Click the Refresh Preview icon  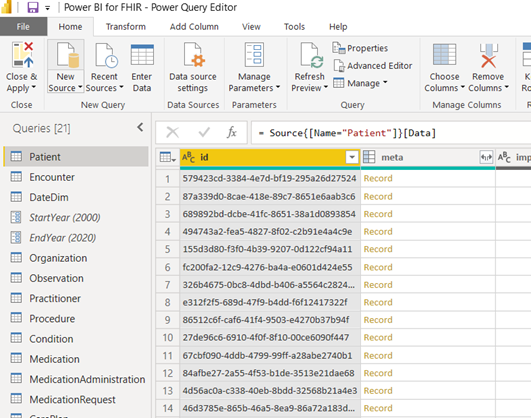point(312,55)
